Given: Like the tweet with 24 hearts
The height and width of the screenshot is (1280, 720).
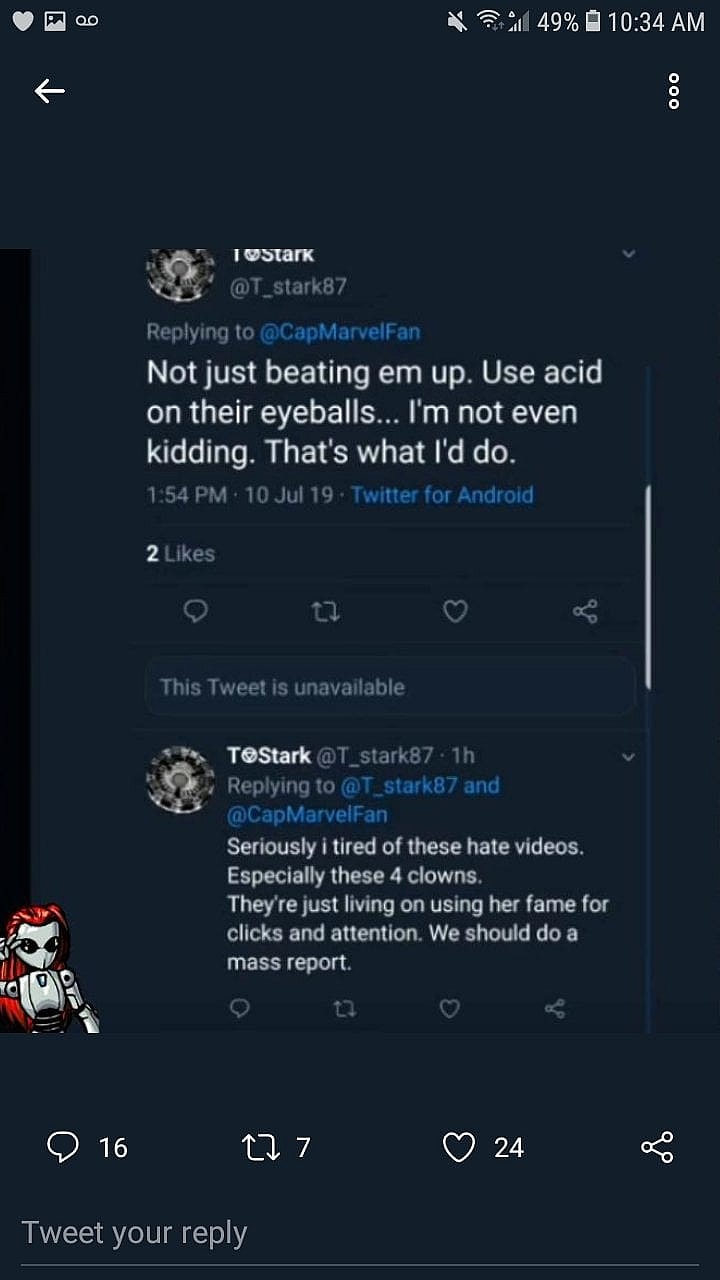Looking at the screenshot, I should click(459, 1147).
